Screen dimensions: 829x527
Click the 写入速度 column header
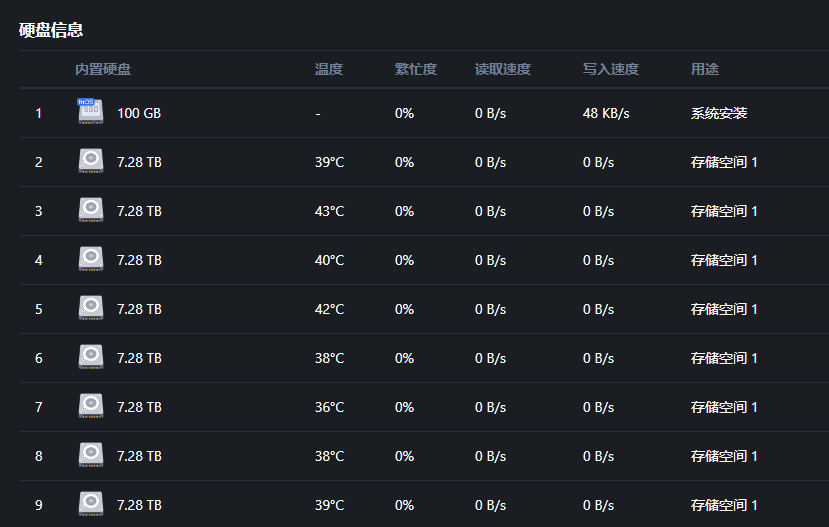pos(611,69)
